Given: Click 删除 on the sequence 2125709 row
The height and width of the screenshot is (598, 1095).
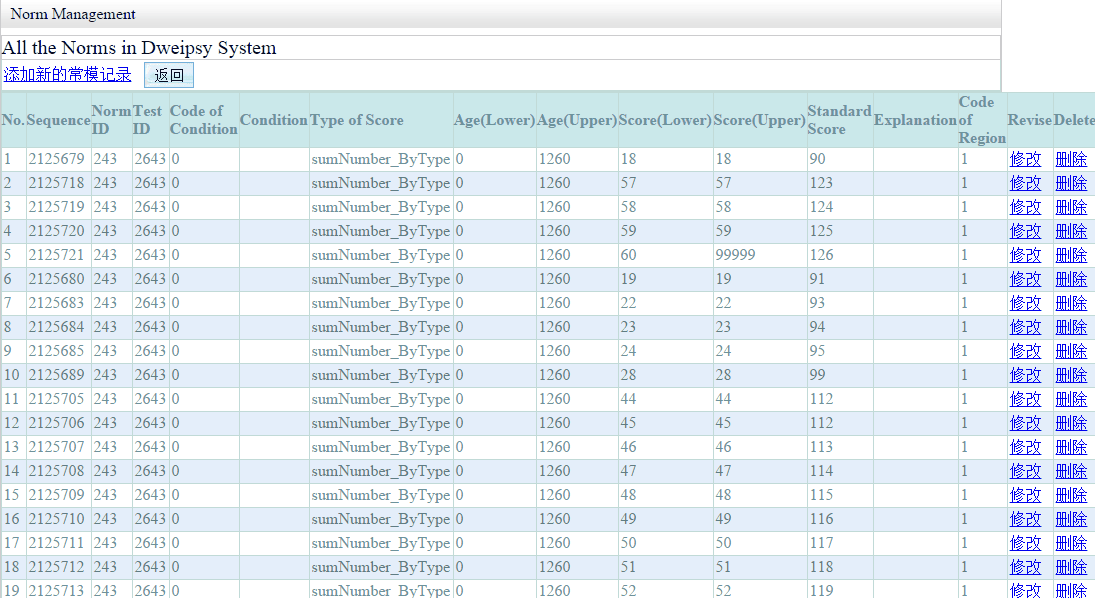Looking at the screenshot, I should pyautogui.click(x=1071, y=495).
